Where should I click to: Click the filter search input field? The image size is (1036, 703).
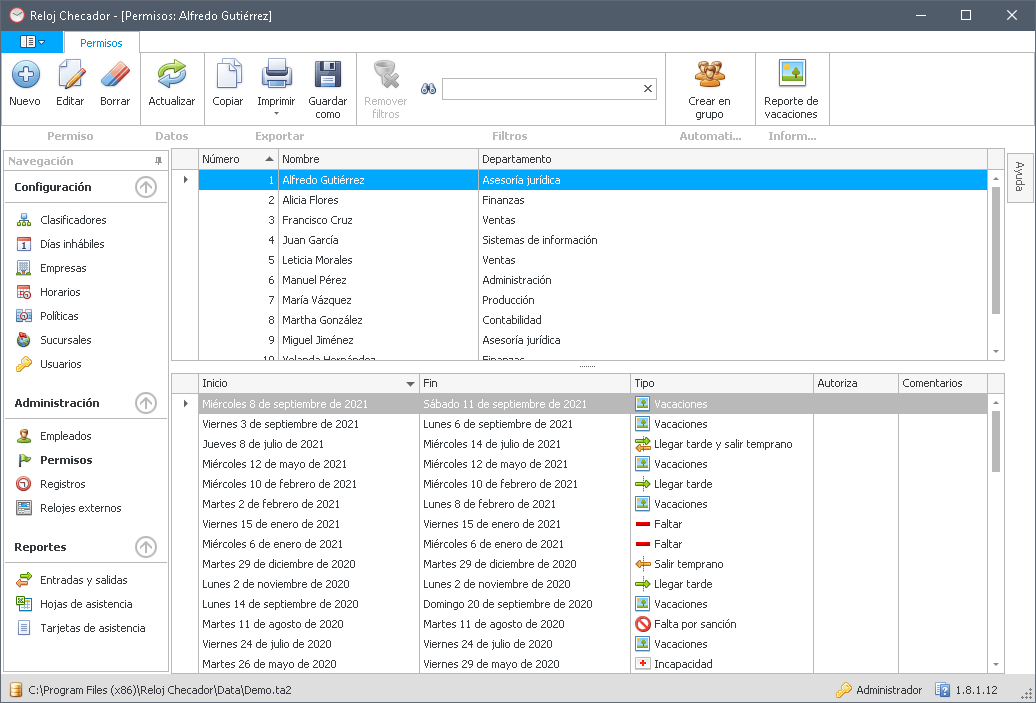(x=540, y=89)
